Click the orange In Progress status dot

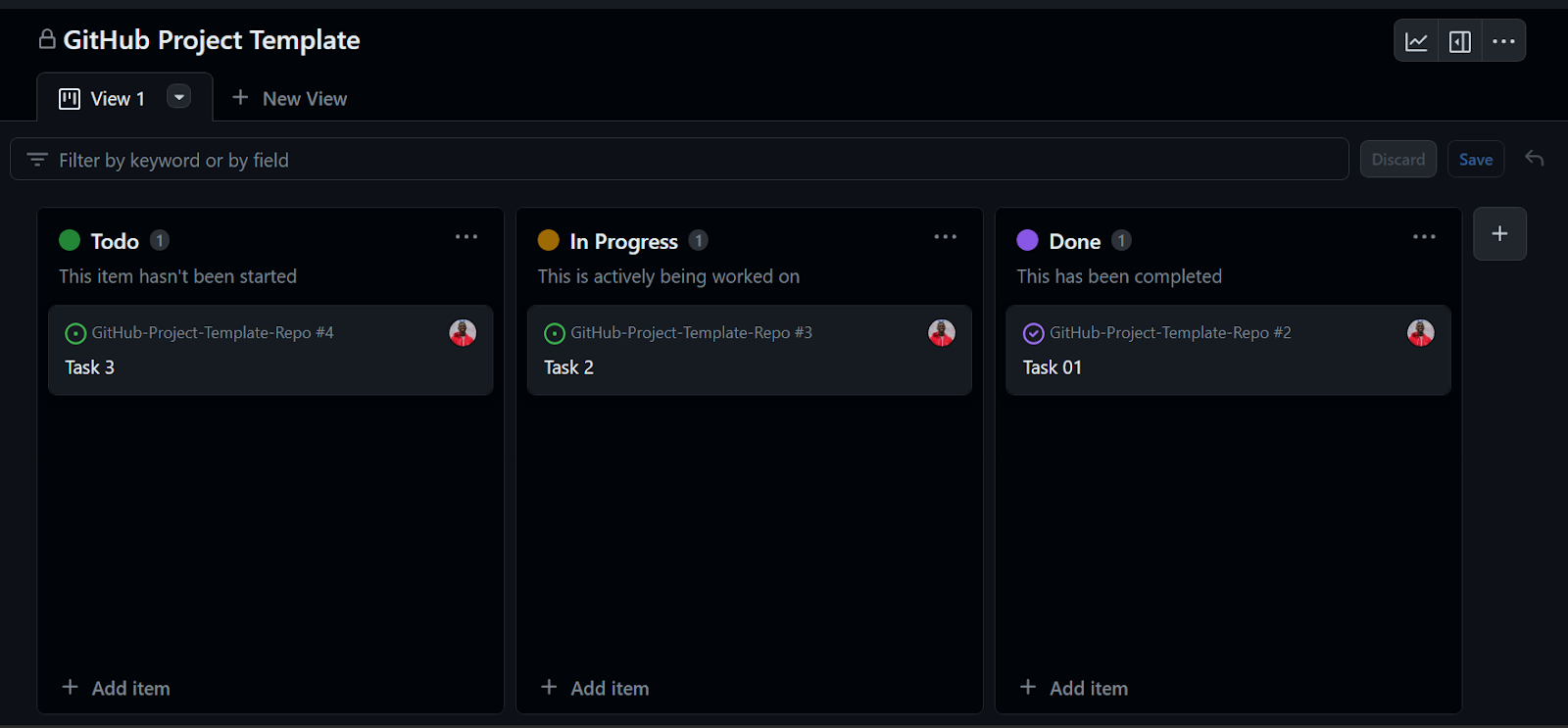[x=549, y=240]
